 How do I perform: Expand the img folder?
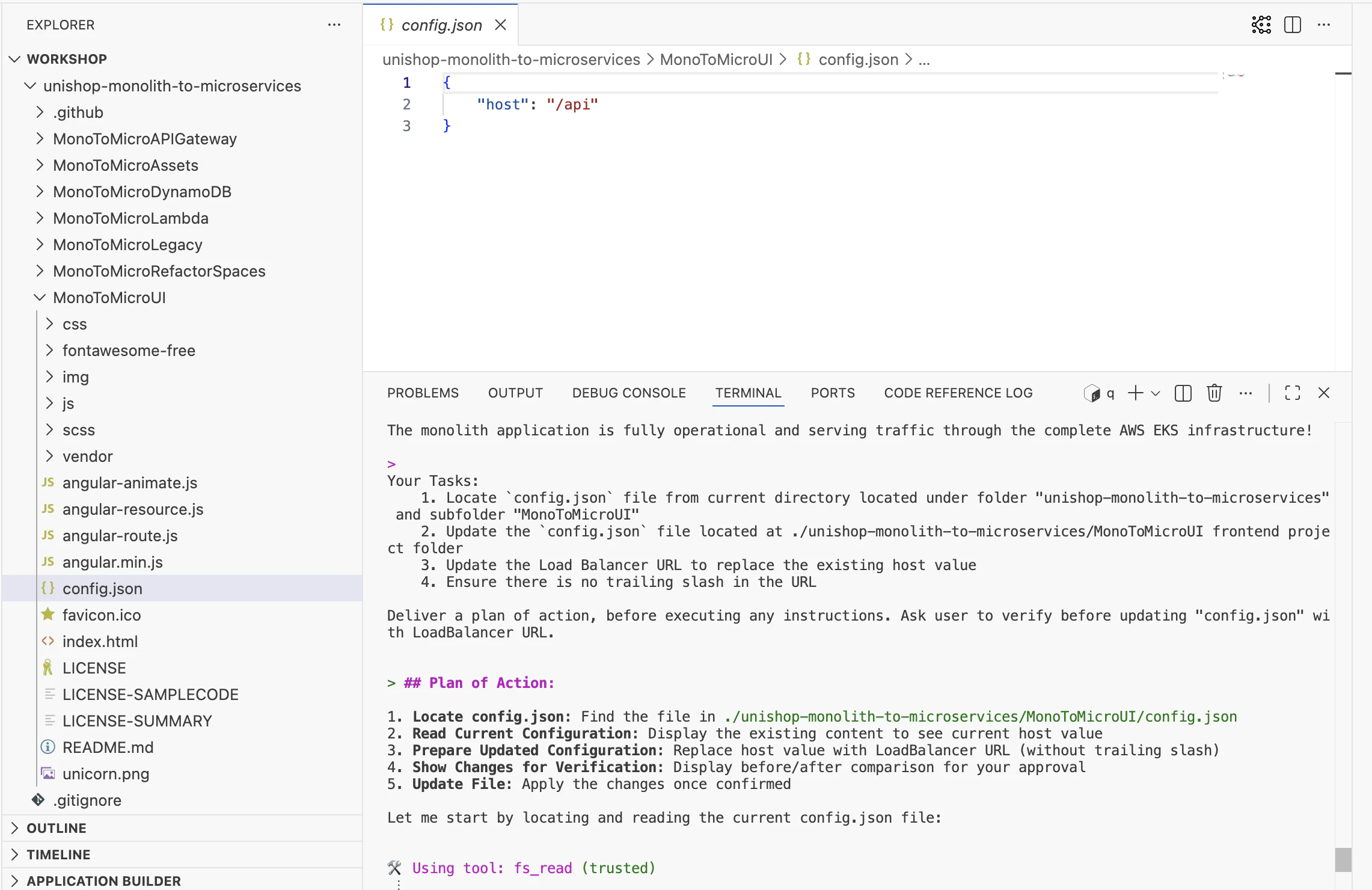[x=182, y=377]
